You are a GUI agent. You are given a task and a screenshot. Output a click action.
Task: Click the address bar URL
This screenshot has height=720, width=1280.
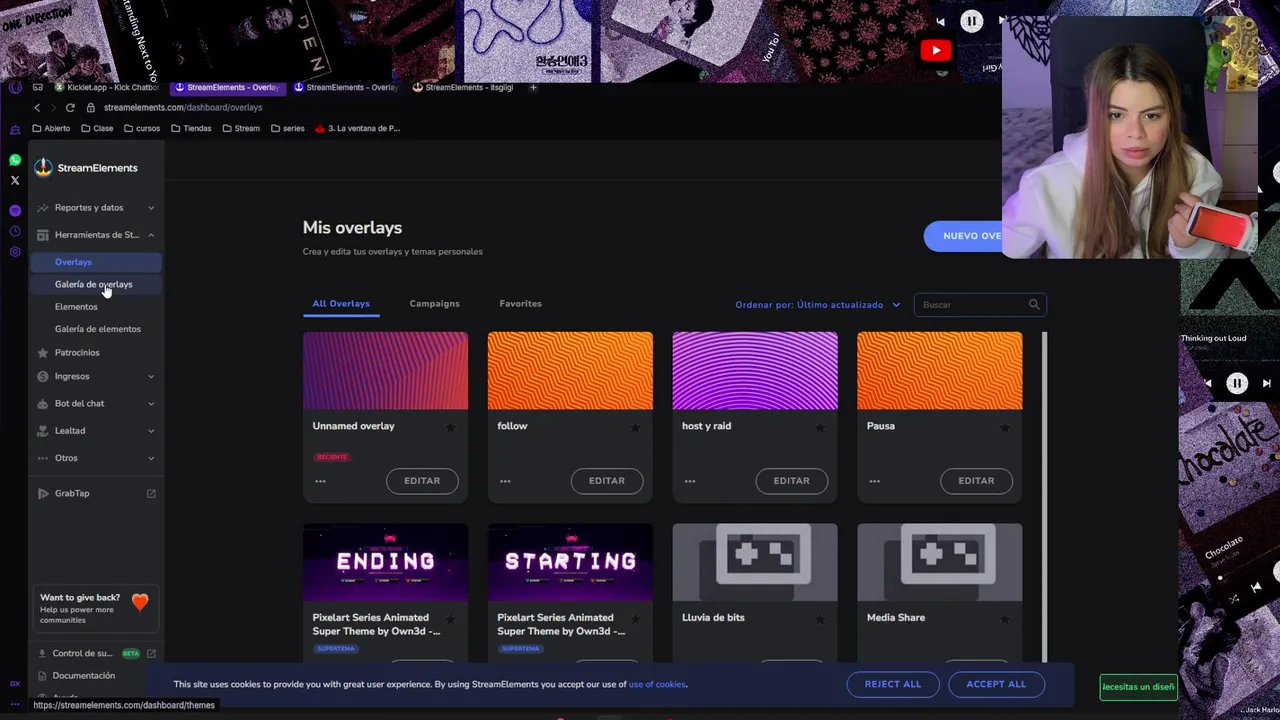pyautogui.click(x=183, y=107)
